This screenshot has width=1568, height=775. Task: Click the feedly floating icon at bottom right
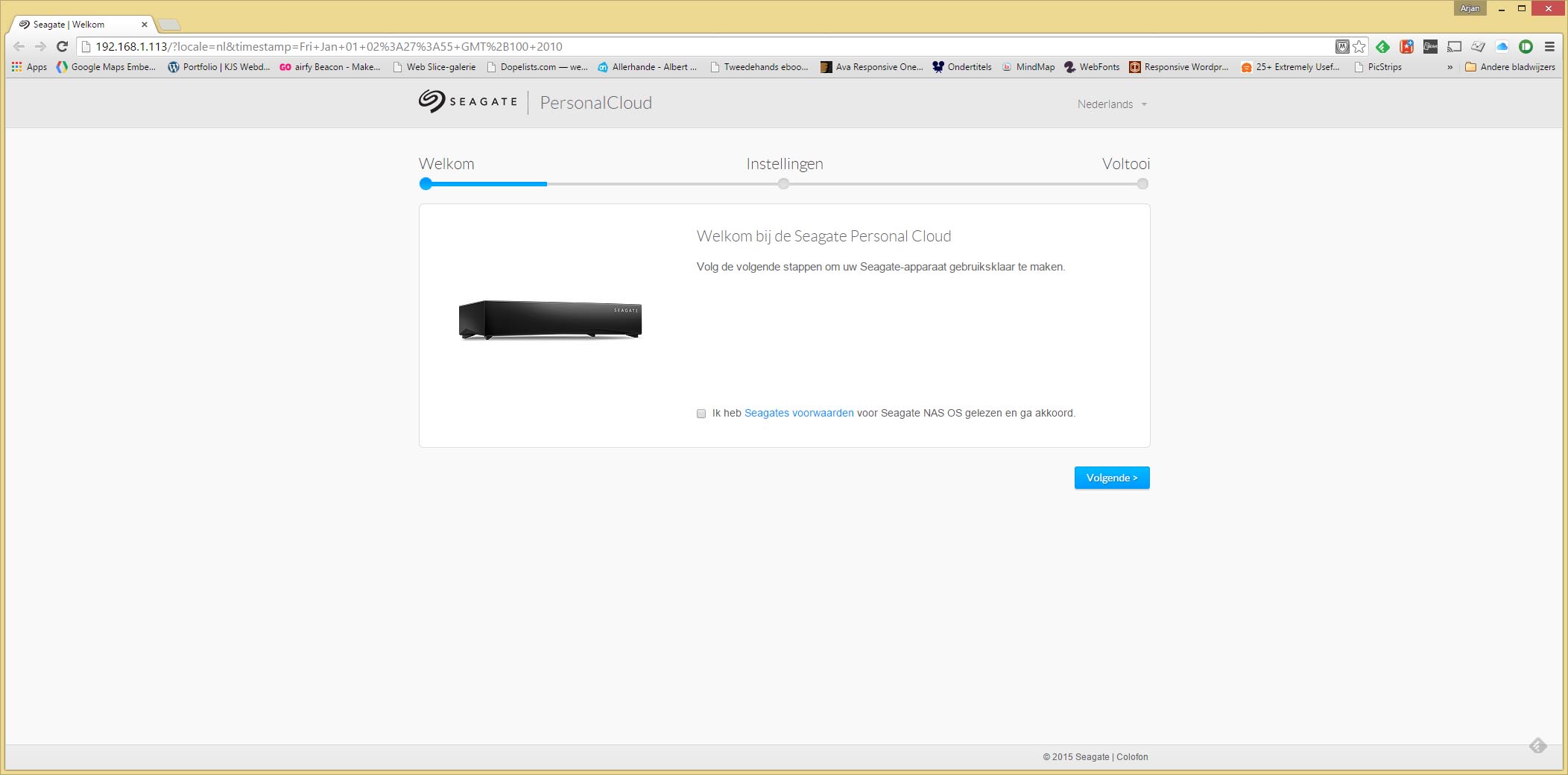(1537, 745)
